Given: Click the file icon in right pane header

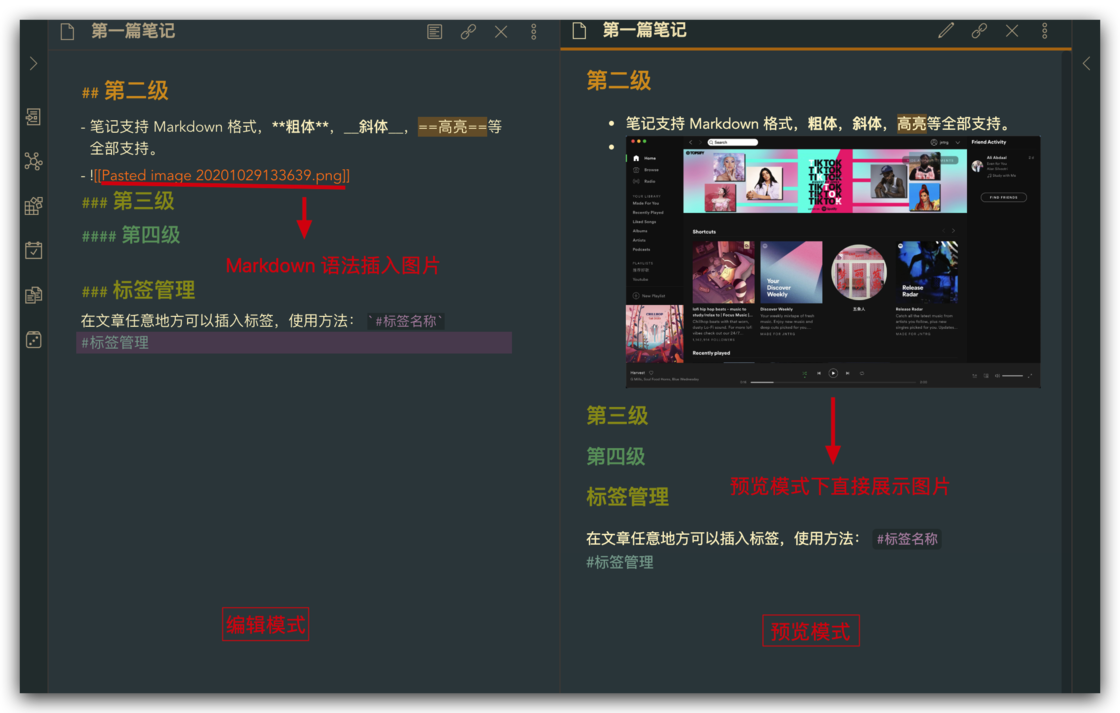Looking at the screenshot, I should pos(579,31).
